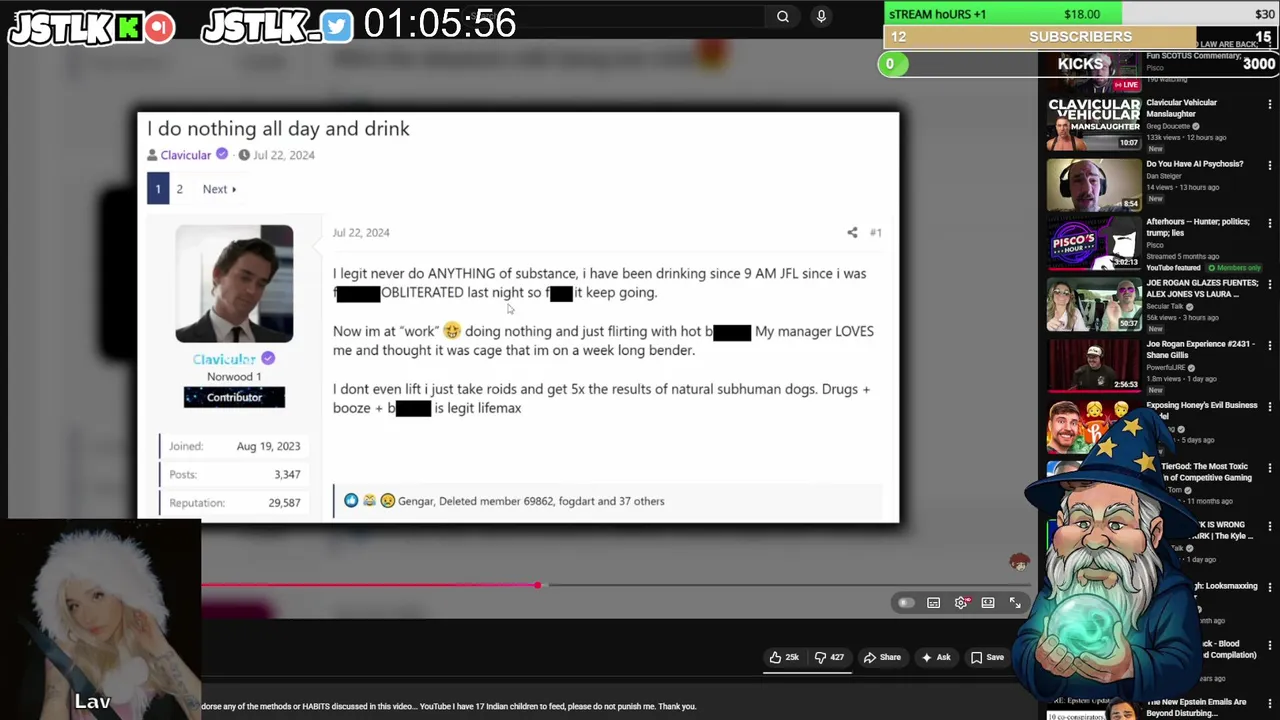Click the Norwood 1 user title text

234,377
